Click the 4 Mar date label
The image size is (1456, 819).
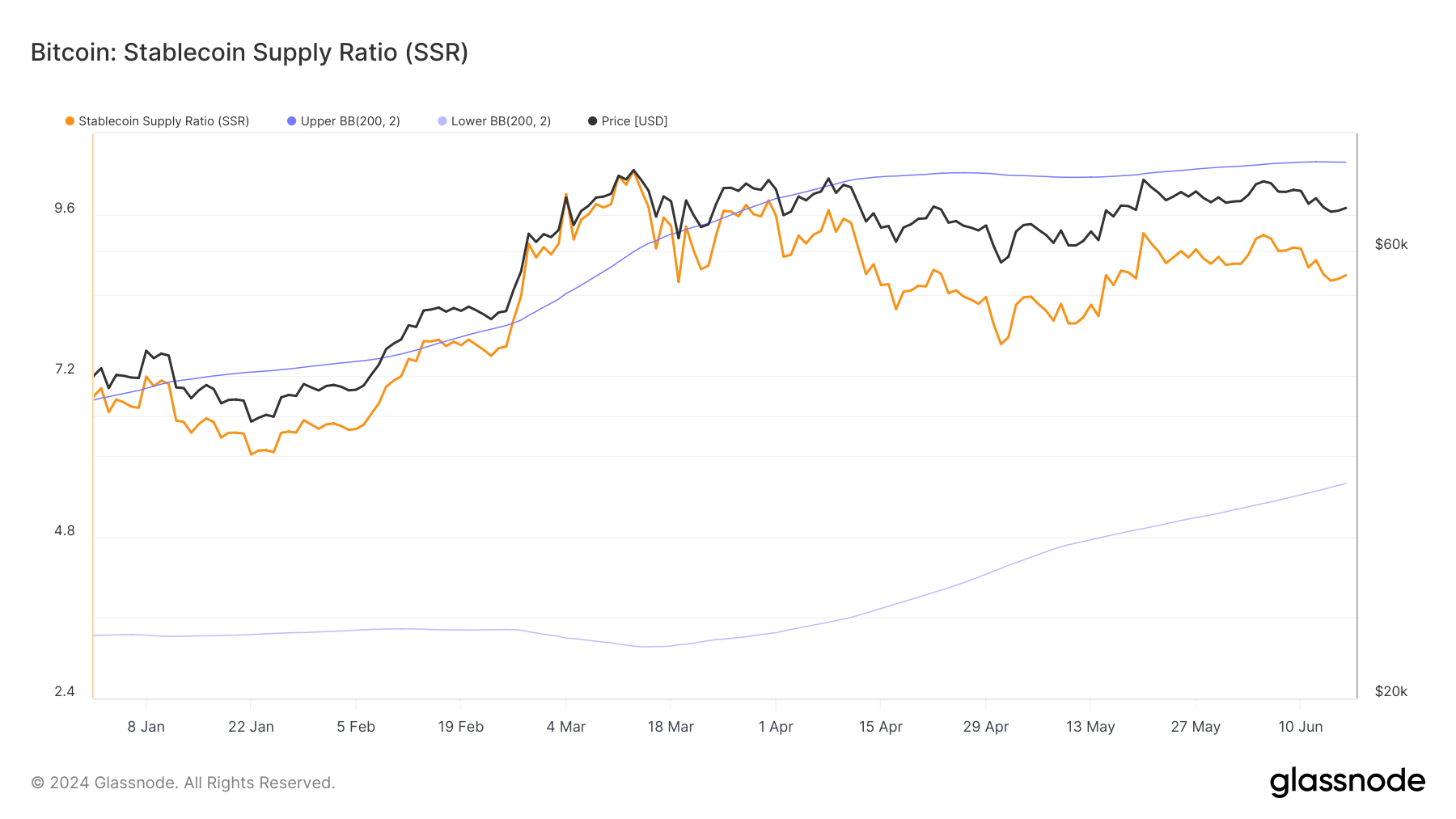tap(566, 727)
